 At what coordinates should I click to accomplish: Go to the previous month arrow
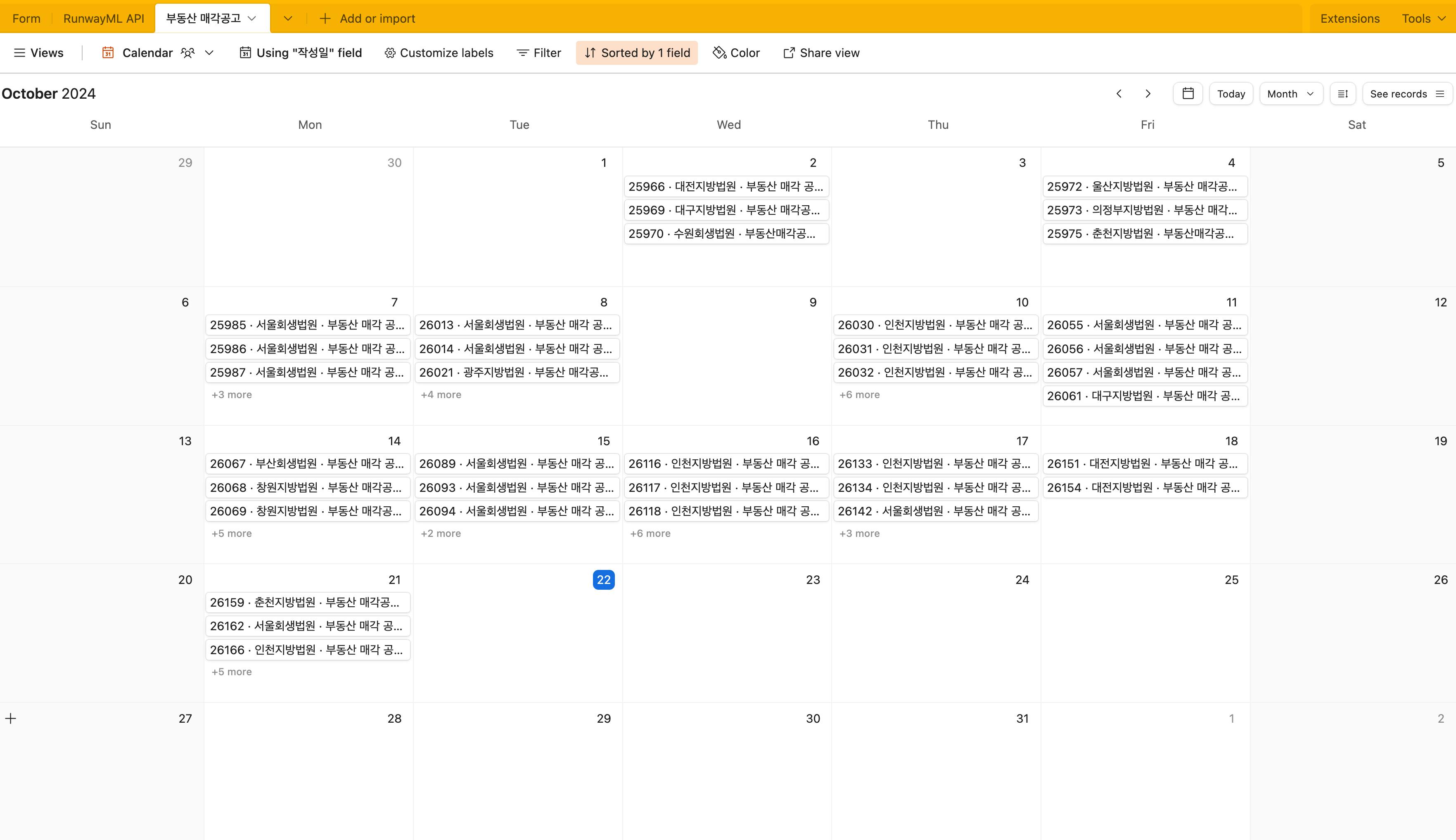(x=1119, y=93)
